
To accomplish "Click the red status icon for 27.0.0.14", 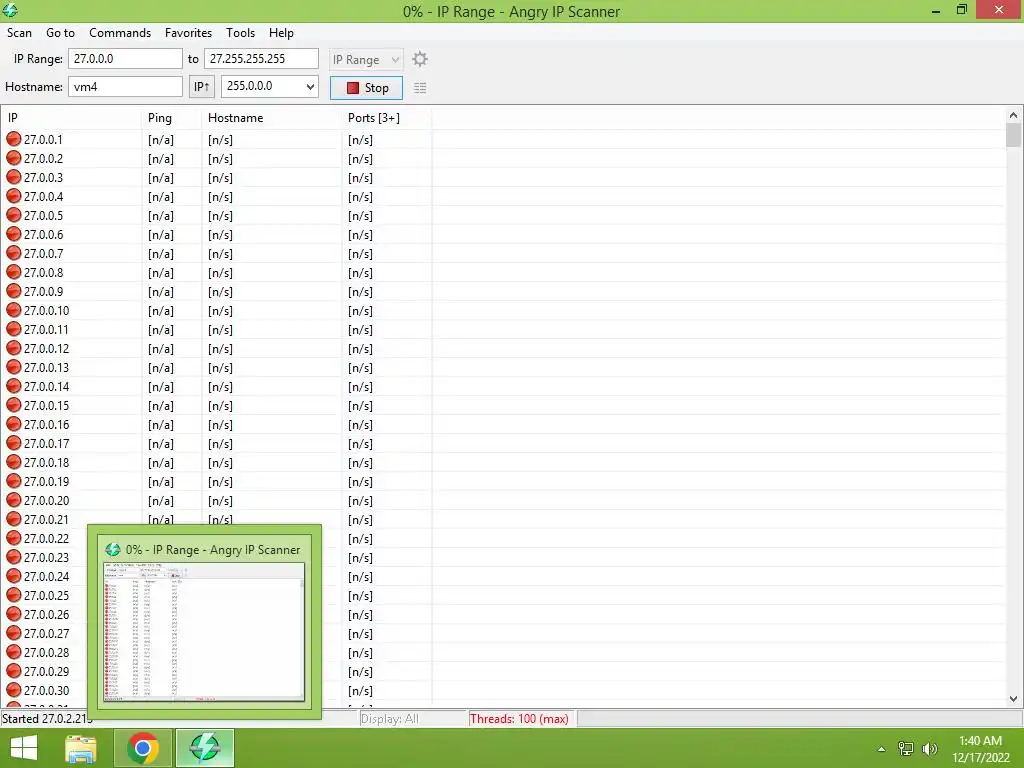I will 14,386.
